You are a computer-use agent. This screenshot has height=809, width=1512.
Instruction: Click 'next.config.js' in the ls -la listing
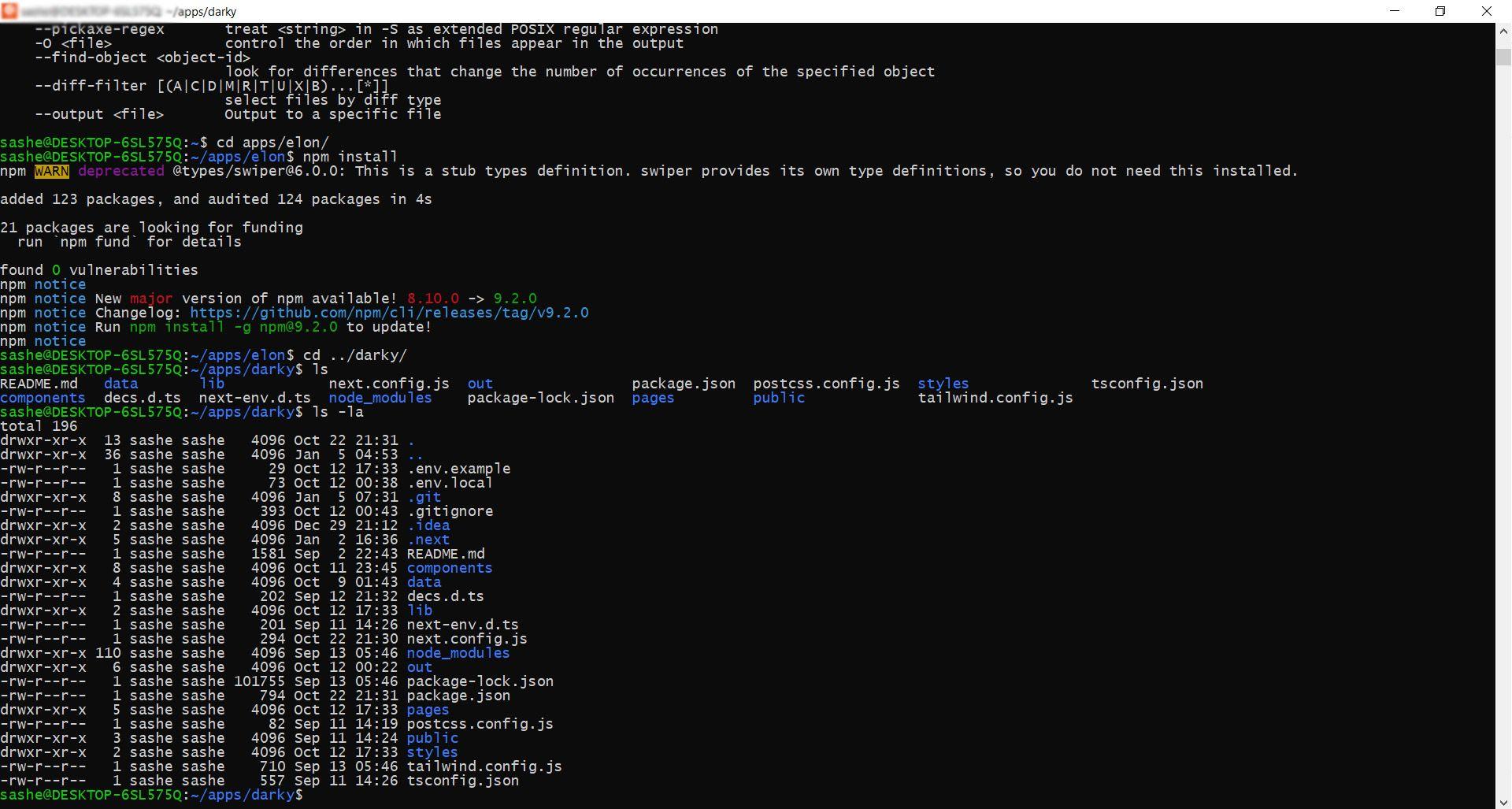tap(467, 639)
